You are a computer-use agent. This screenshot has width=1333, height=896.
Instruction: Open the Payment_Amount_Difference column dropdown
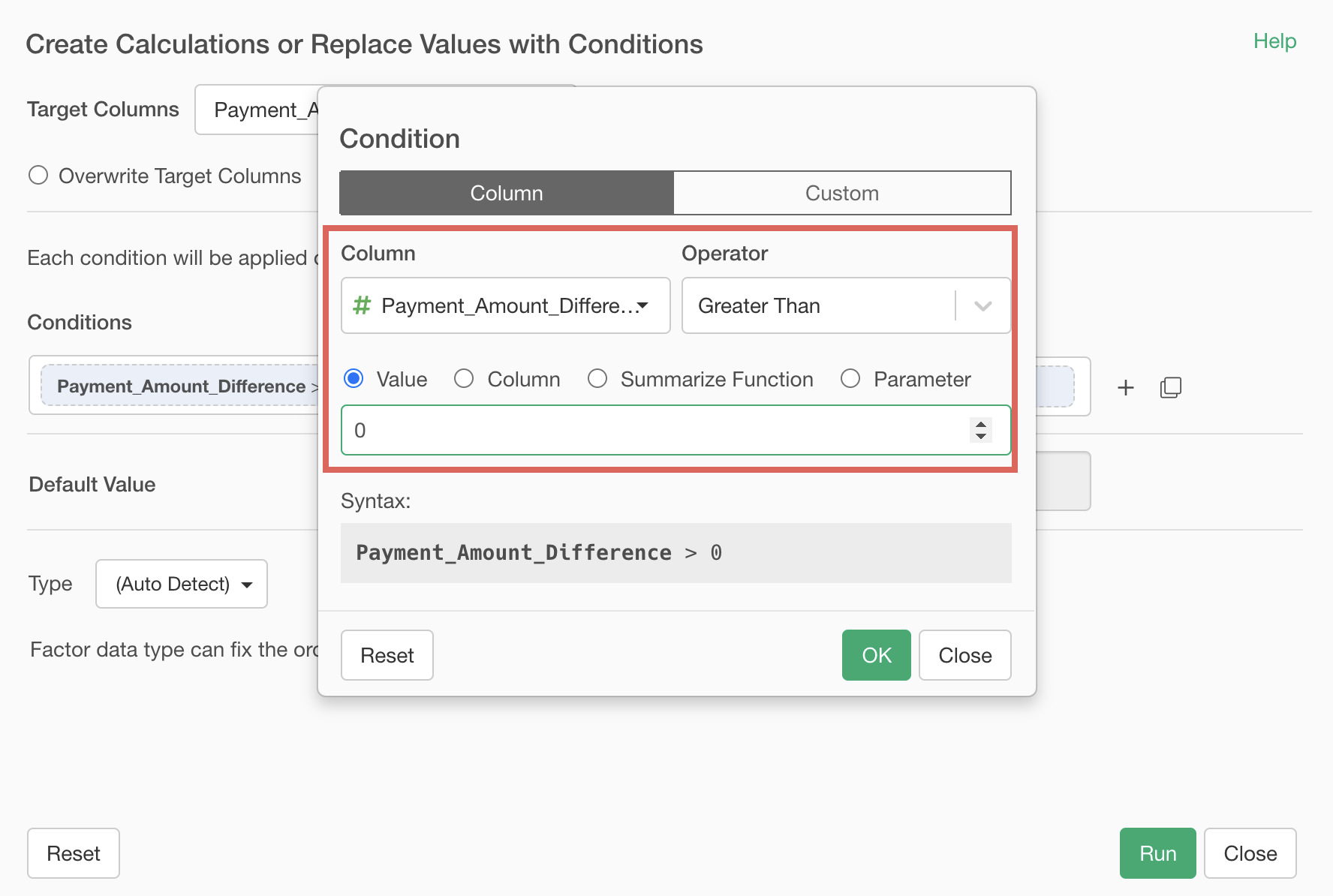pos(505,305)
